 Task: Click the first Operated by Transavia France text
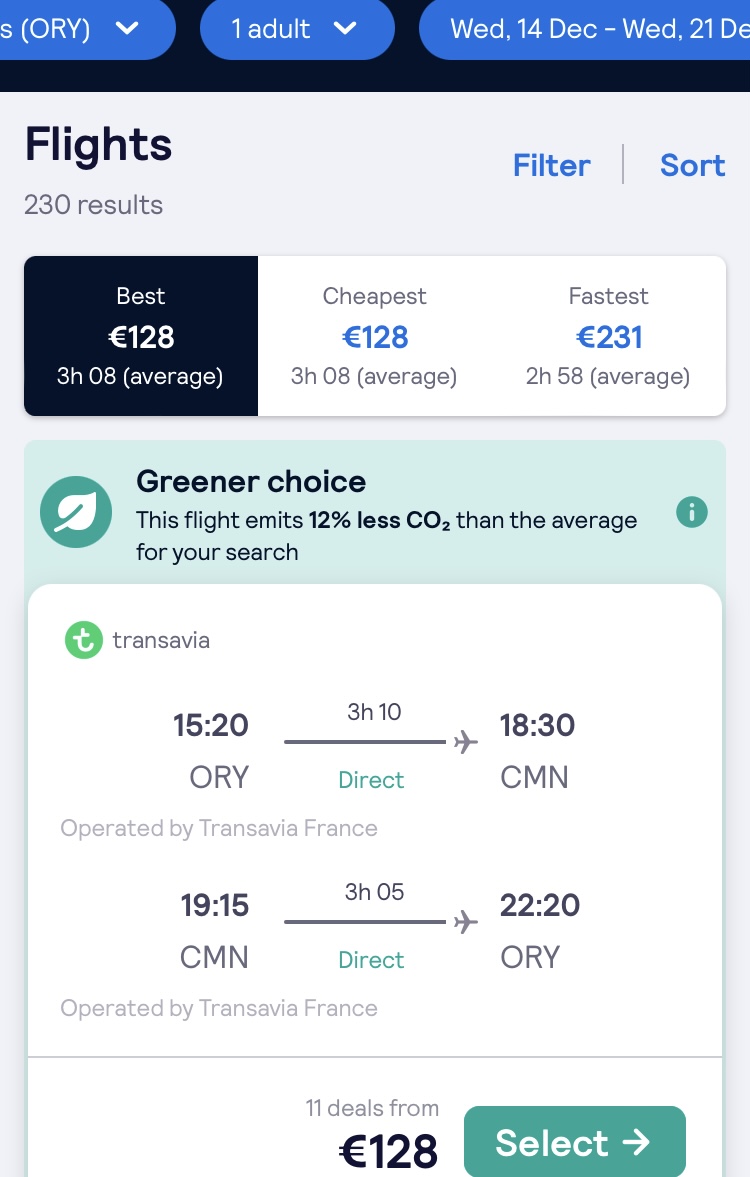[218, 828]
